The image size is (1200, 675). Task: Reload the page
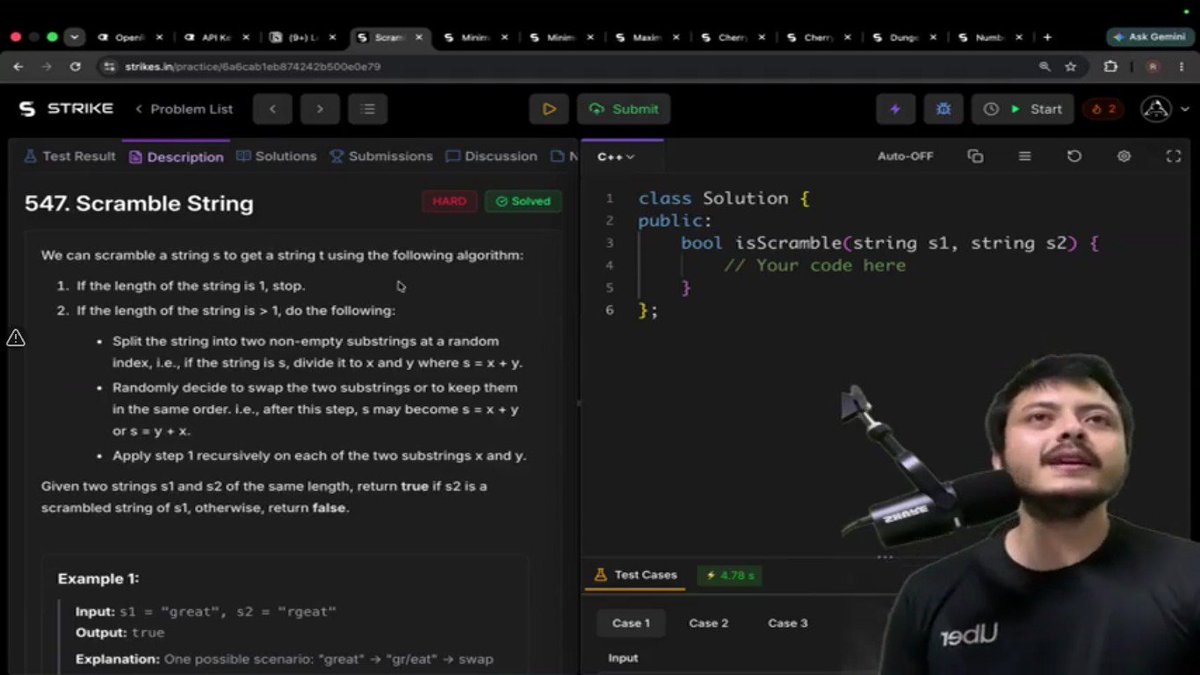[x=75, y=66]
